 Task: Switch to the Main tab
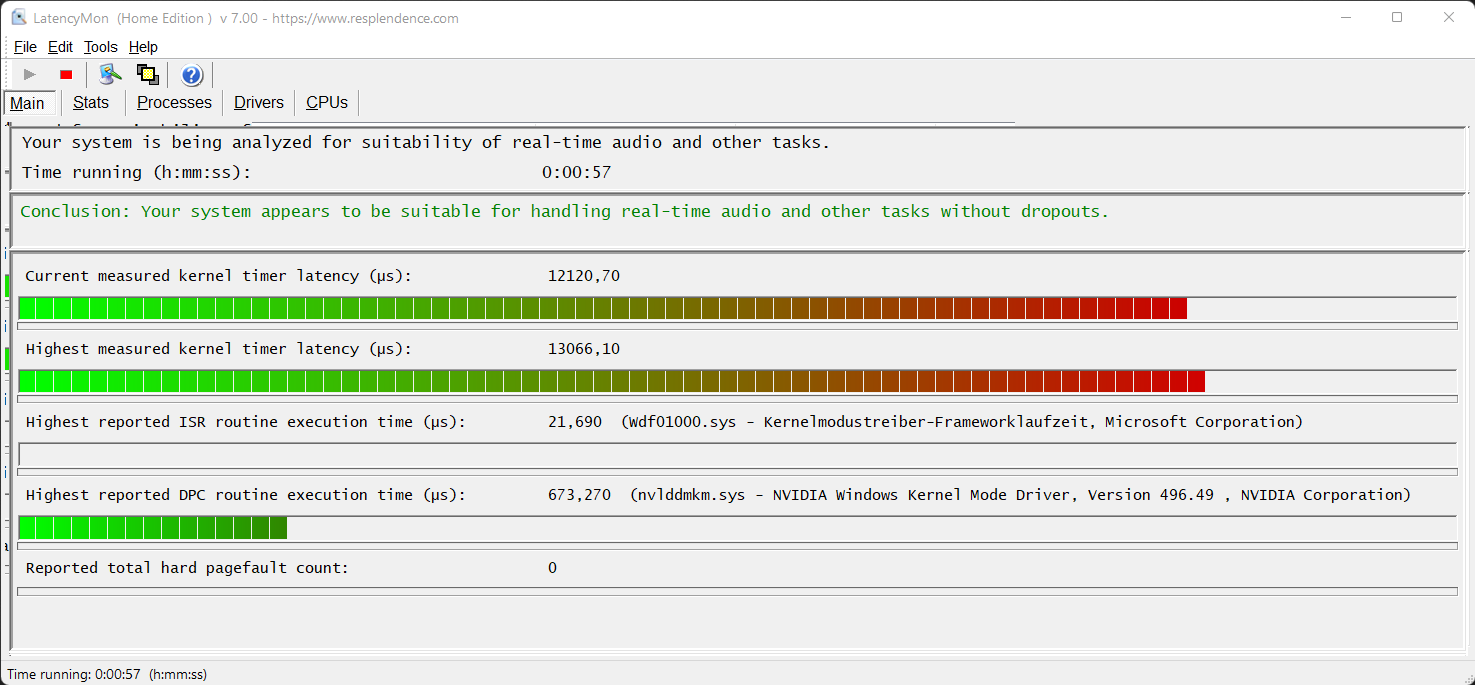[x=28, y=103]
